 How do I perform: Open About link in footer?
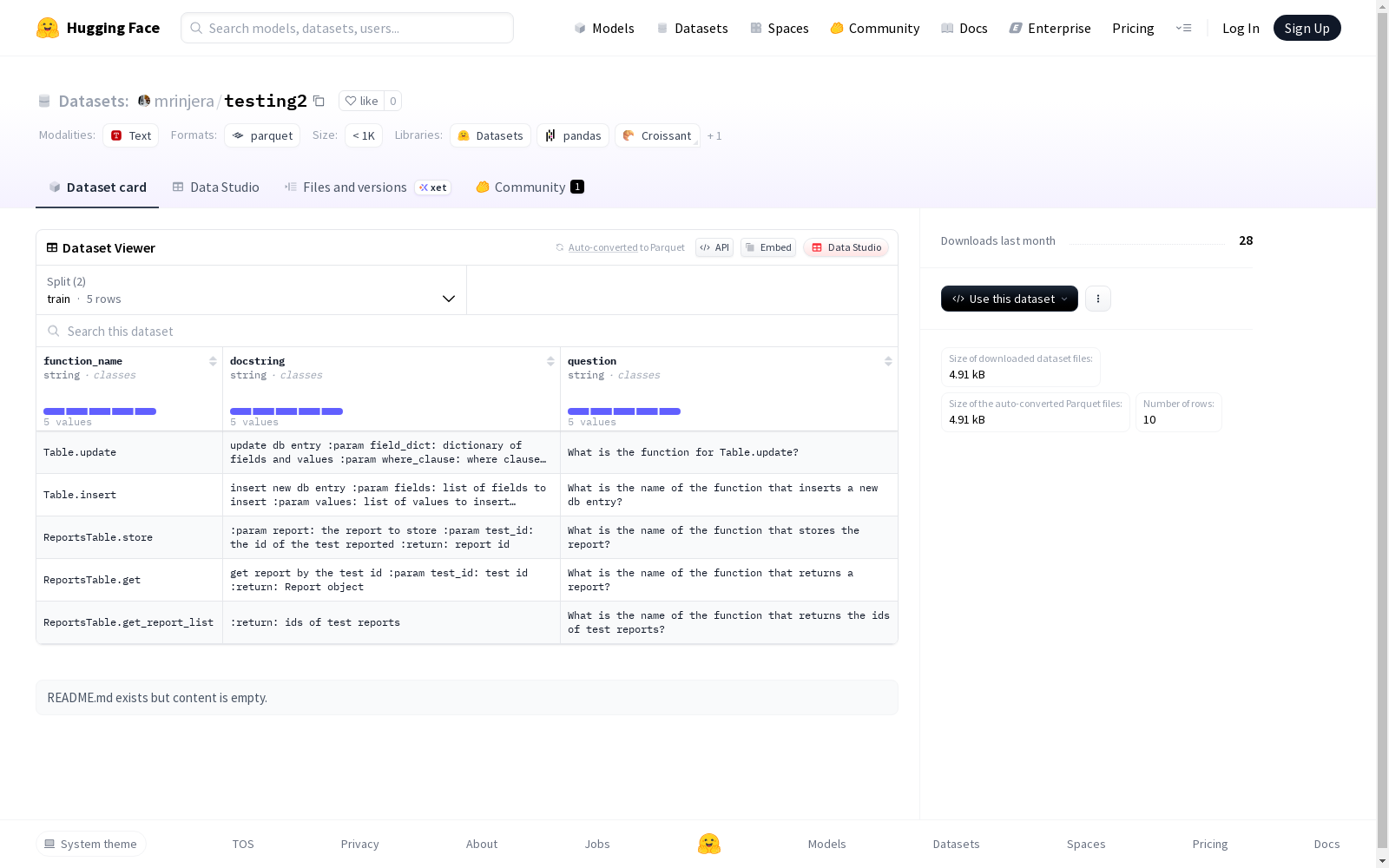click(x=482, y=844)
